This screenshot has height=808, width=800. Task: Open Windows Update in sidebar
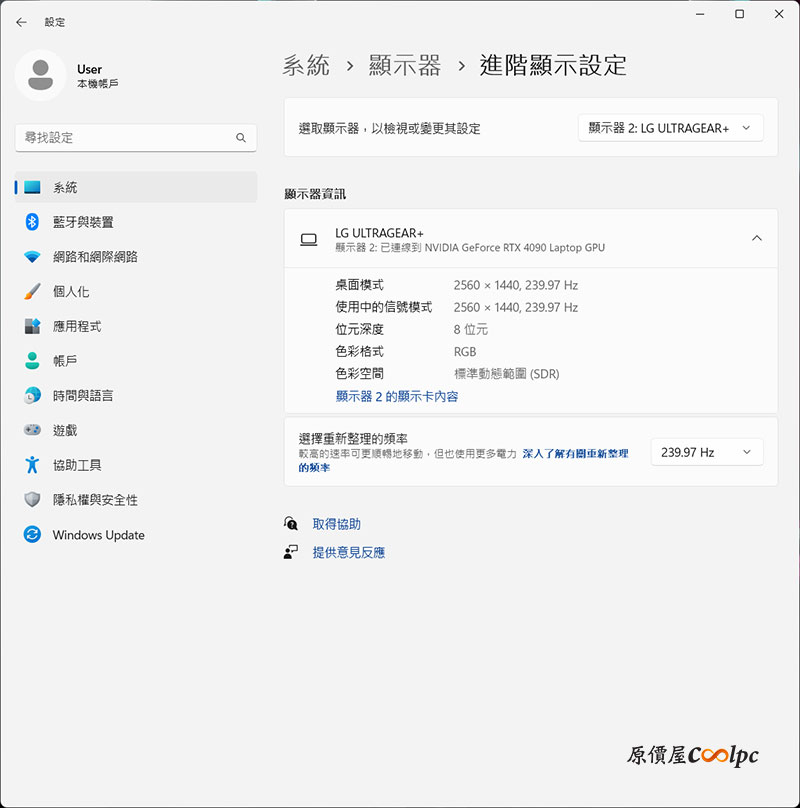pyautogui.click(x=136, y=534)
